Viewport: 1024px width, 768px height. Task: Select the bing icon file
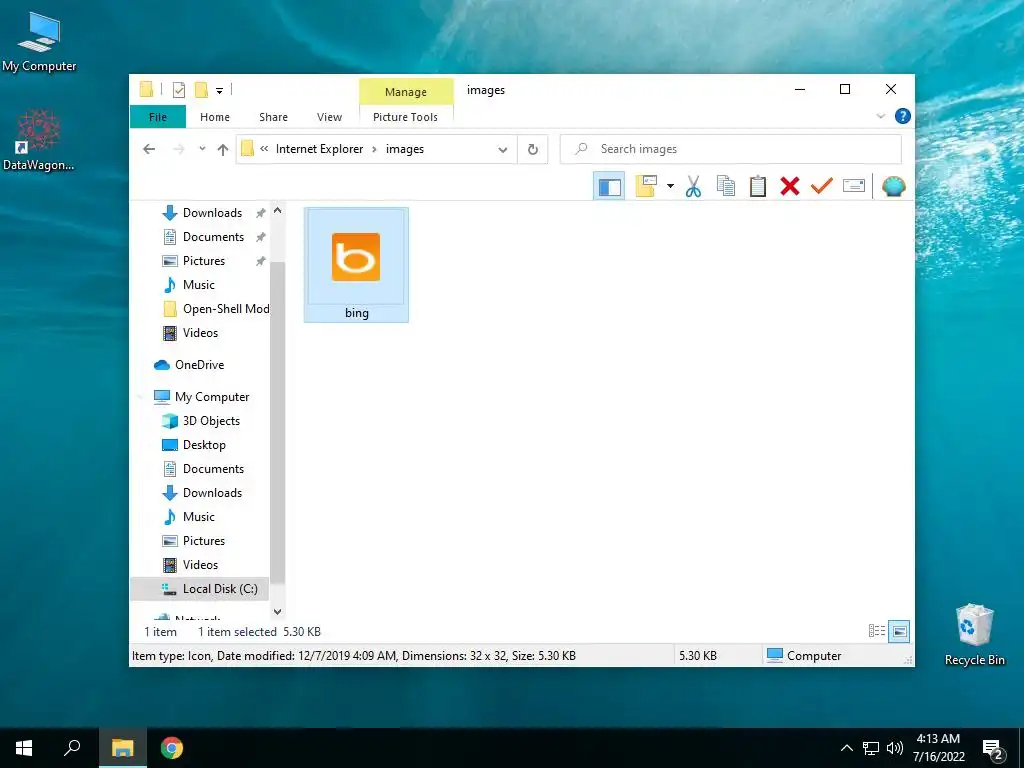point(356,264)
